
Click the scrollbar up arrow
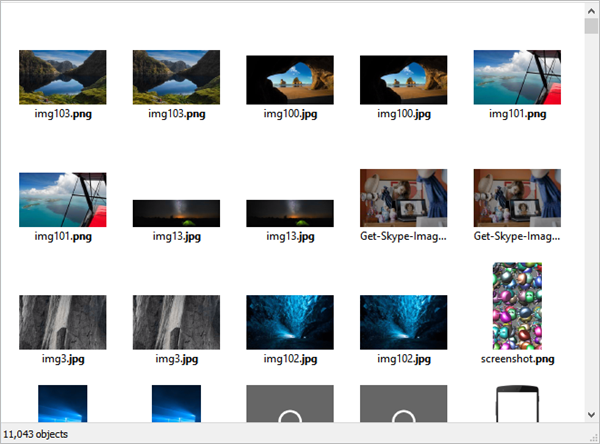point(591,11)
